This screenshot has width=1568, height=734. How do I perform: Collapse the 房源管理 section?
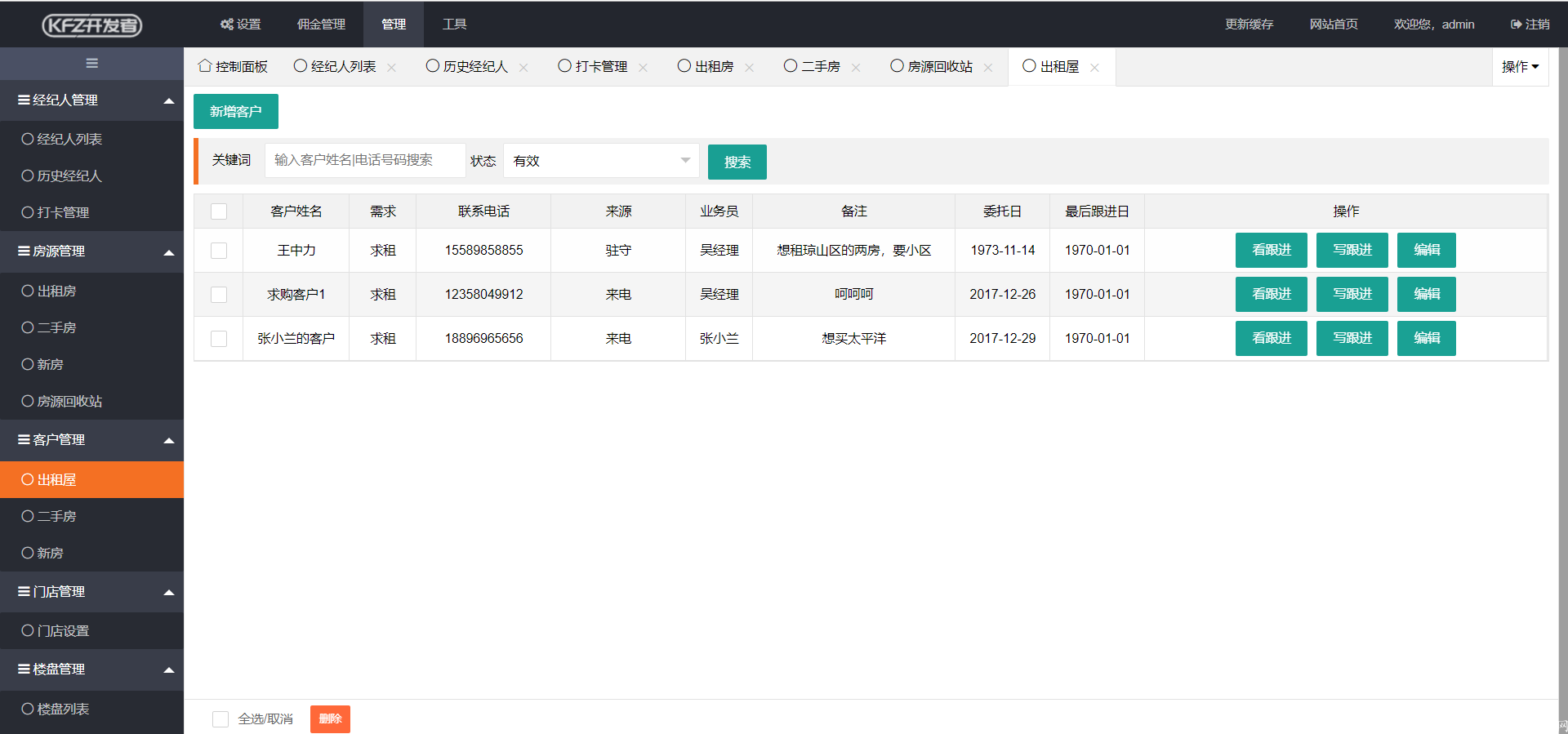(91, 251)
